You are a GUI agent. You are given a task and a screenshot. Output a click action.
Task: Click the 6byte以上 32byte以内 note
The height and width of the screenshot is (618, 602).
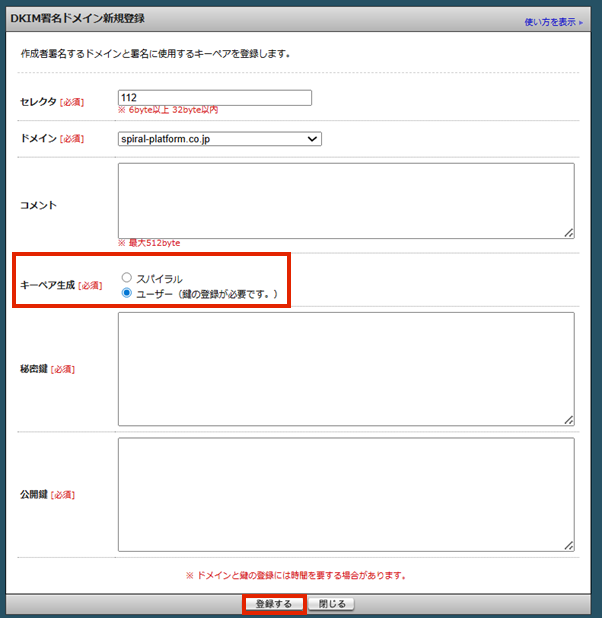click(x=168, y=110)
